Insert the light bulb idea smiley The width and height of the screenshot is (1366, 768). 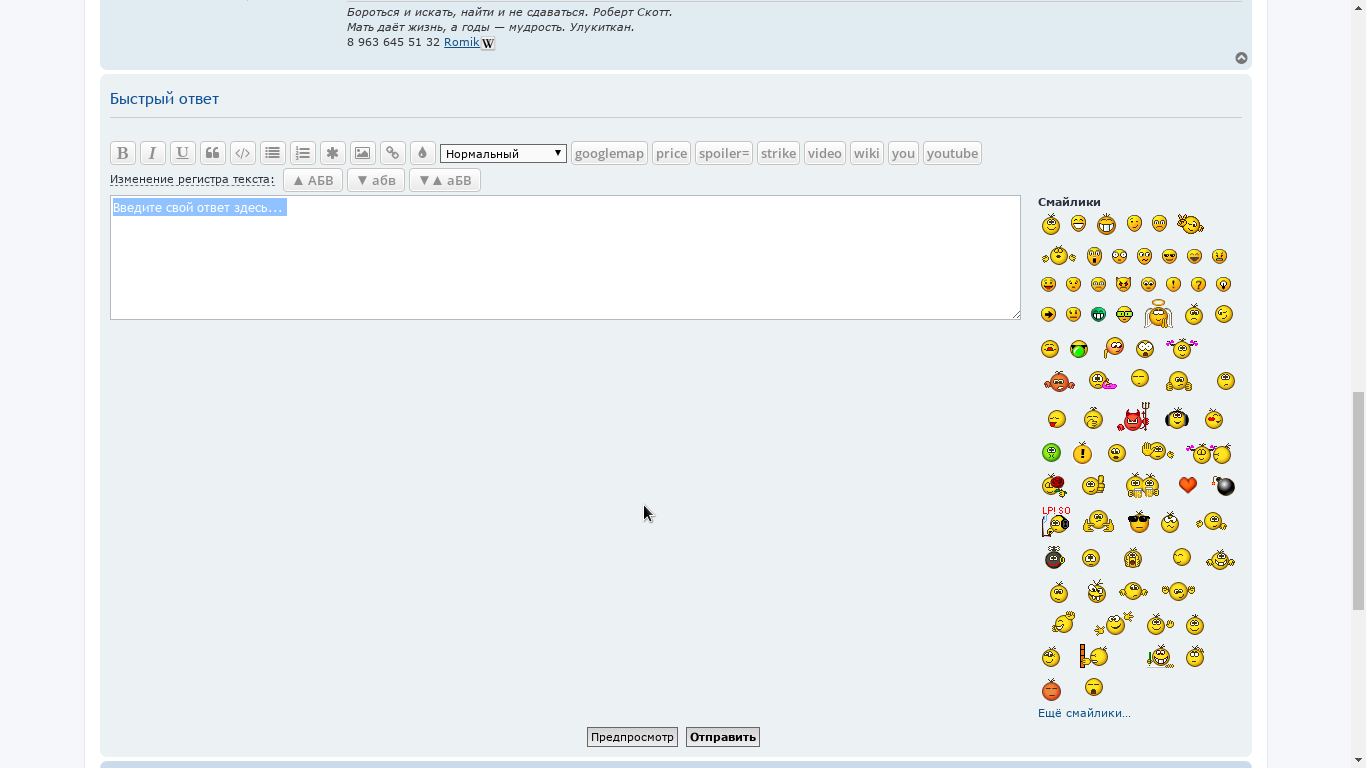click(x=1223, y=285)
